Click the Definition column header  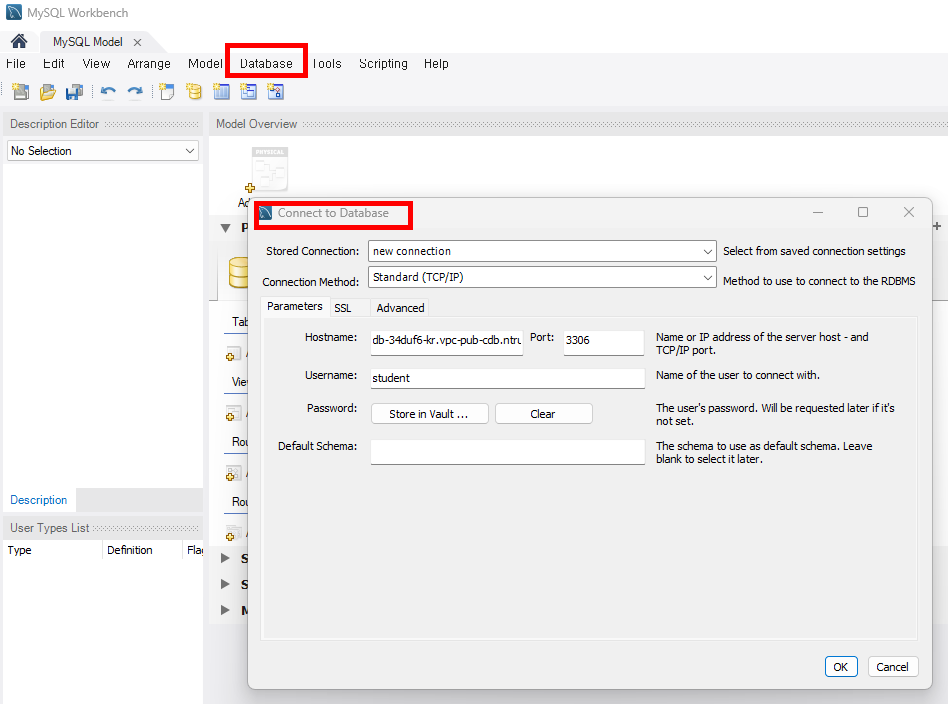(x=141, y=550)
